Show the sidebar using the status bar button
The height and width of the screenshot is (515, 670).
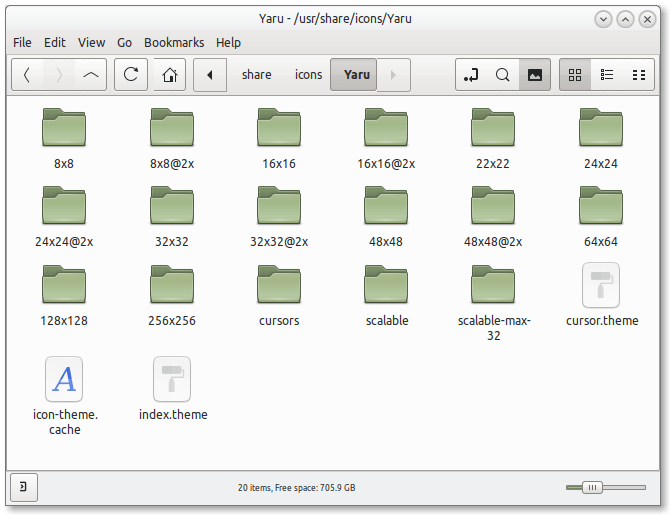coord(23,487)
